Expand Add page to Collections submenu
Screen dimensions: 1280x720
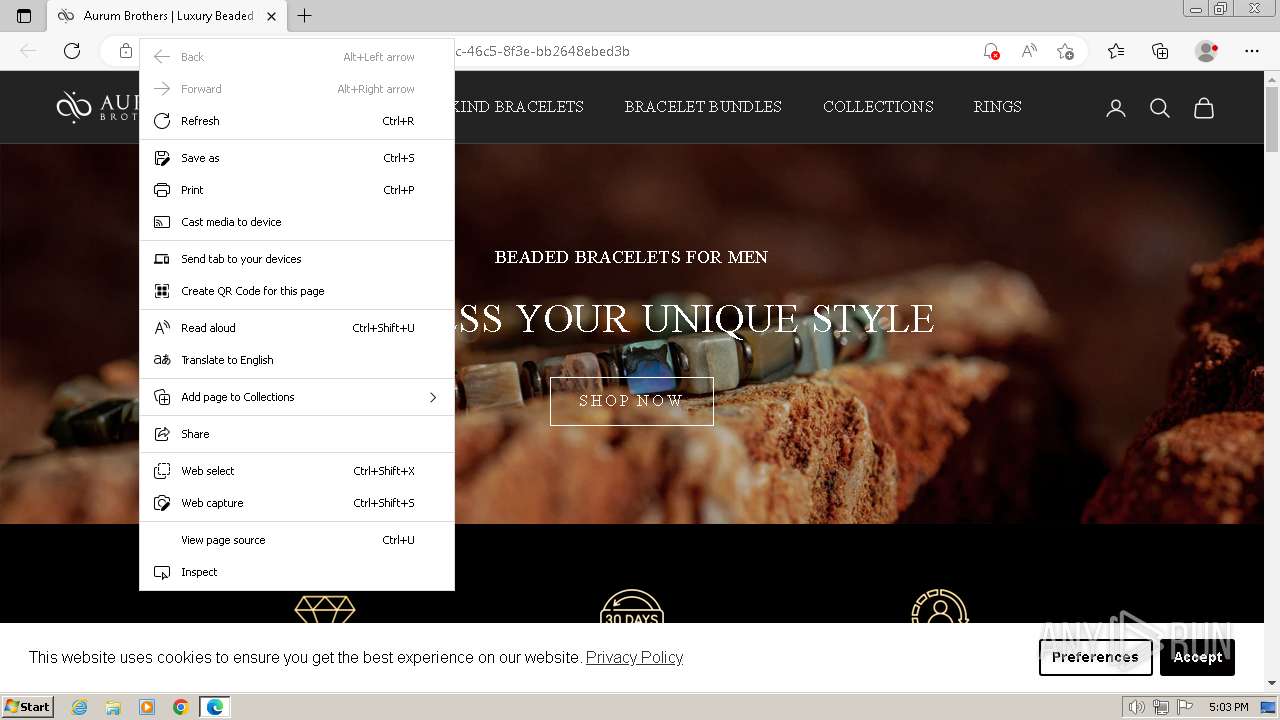point(297,397)
